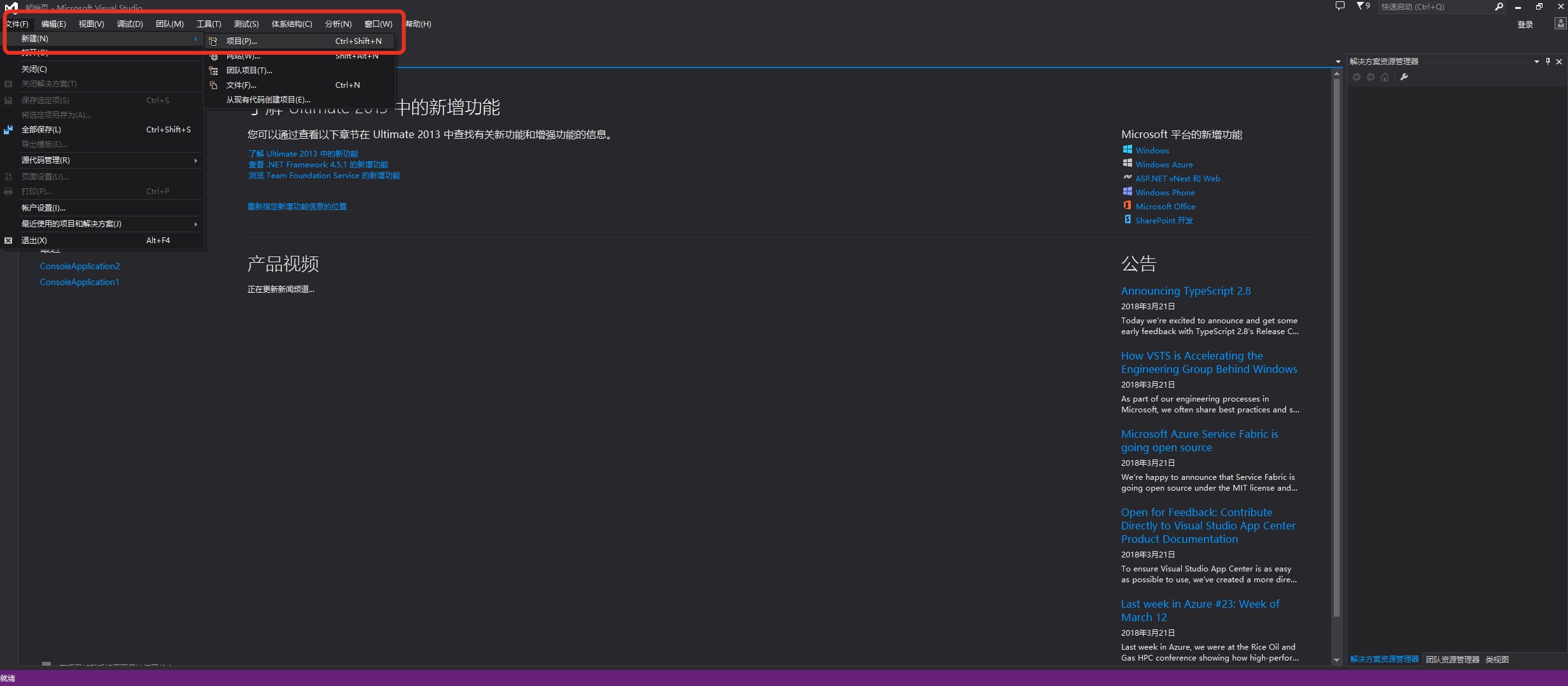Open 浏览 Team Foundation Service 的新增功能 link
Viewport: 1568px width, 686px height.
click(325, 176)
